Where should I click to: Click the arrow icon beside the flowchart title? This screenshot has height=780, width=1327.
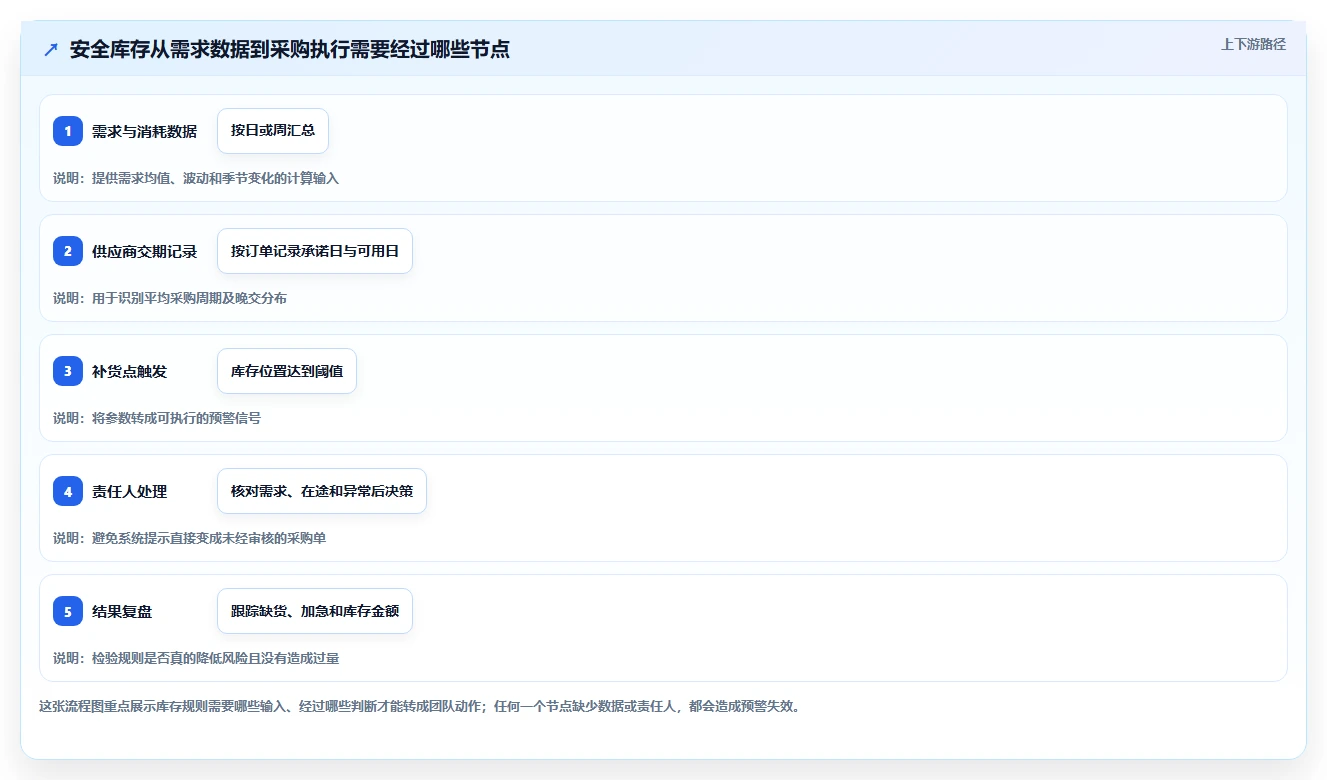51,50
